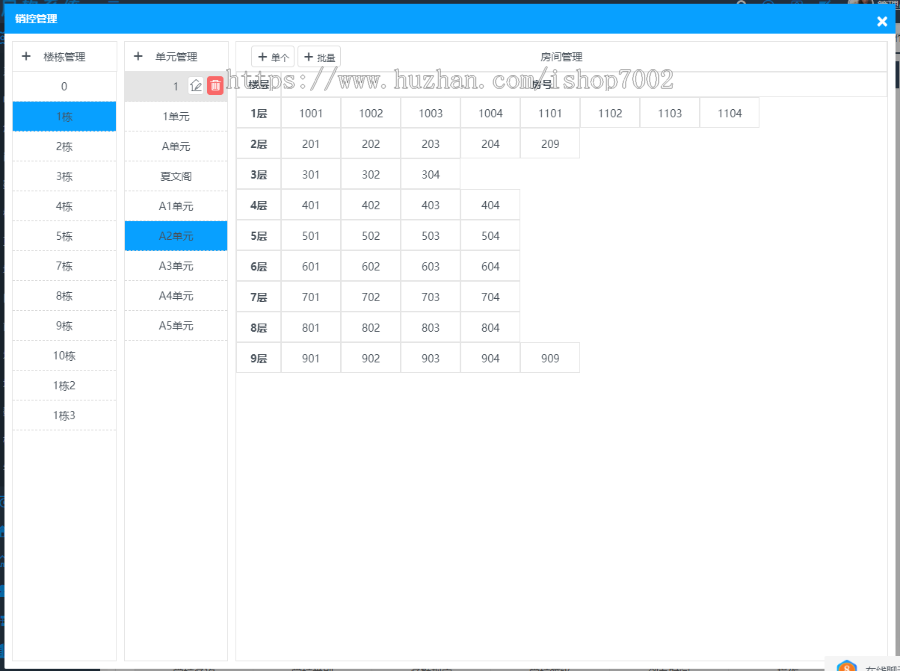Screen dimensions: 900x671
Task: Select building 1栋3
Action: tap(64, 415)
